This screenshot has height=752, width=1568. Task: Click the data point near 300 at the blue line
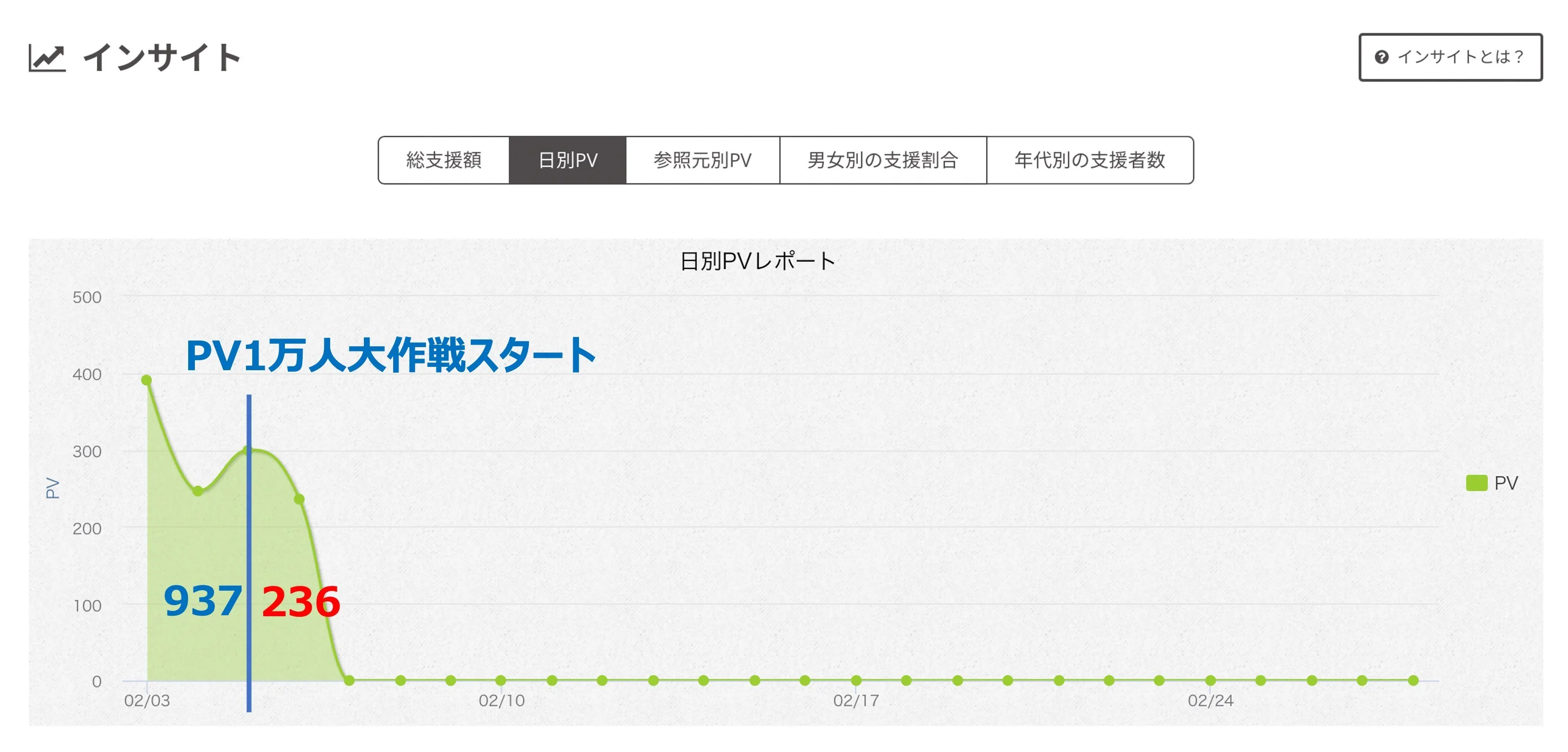pos(247,451)
